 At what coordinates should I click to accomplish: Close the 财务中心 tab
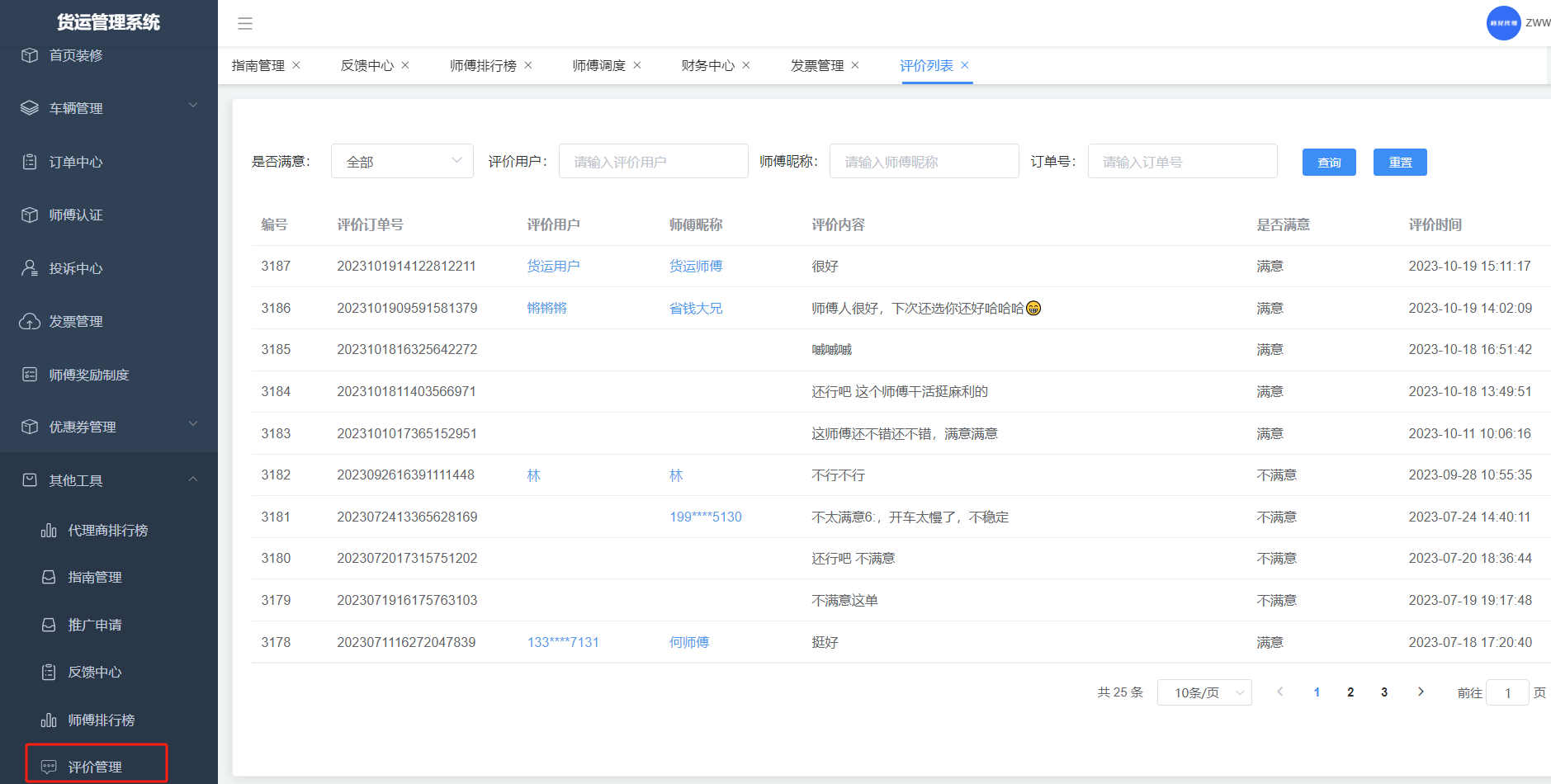click(746, 65)
